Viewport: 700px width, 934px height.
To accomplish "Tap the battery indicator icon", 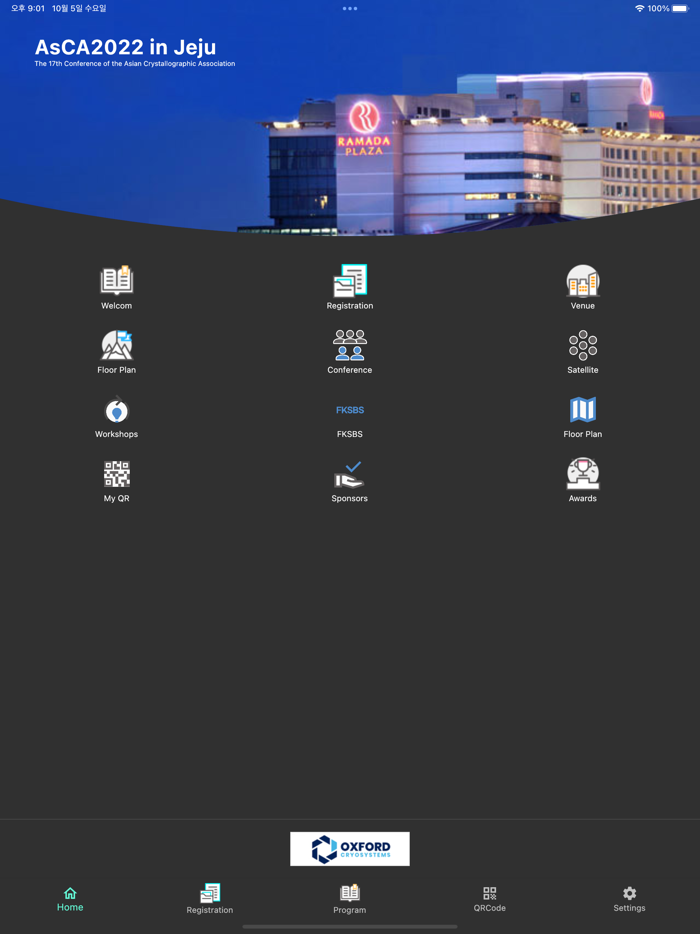I will tap(680, 8).
